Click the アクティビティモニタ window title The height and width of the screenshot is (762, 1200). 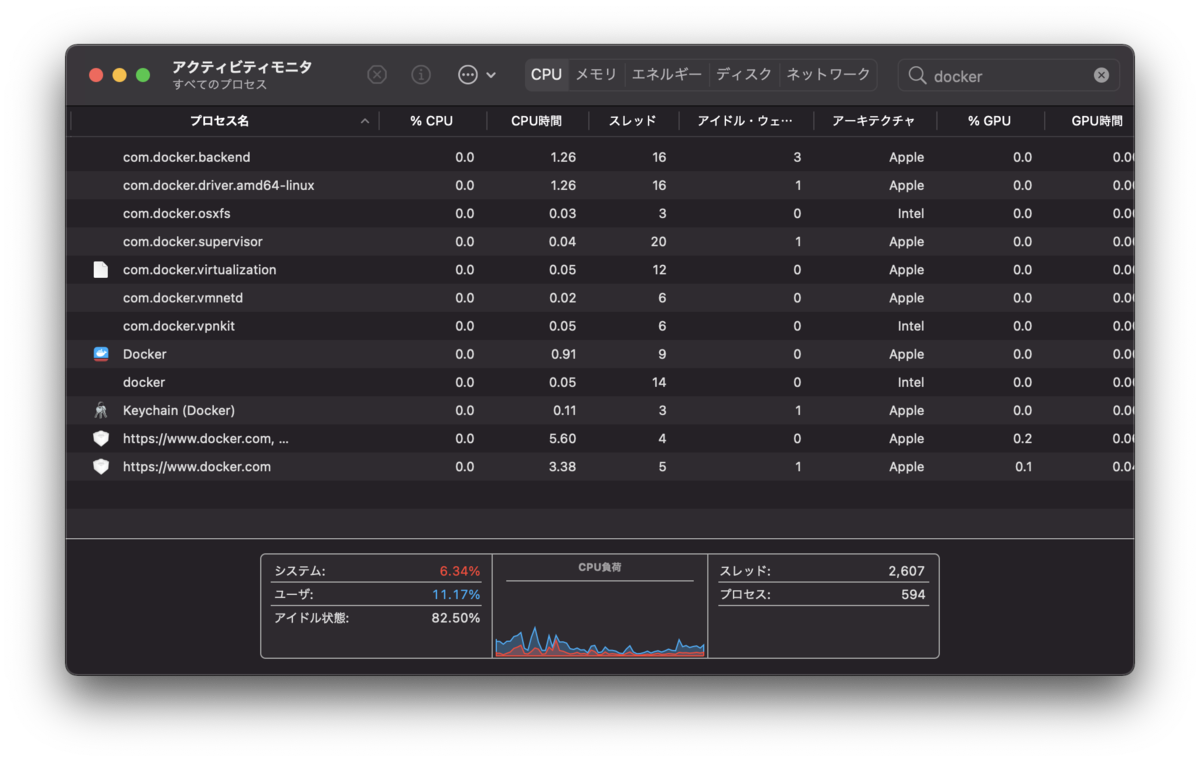(241, 67)
